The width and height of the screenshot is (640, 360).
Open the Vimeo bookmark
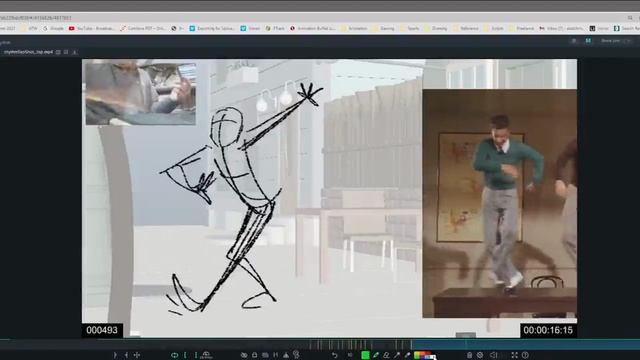[250, 29]
